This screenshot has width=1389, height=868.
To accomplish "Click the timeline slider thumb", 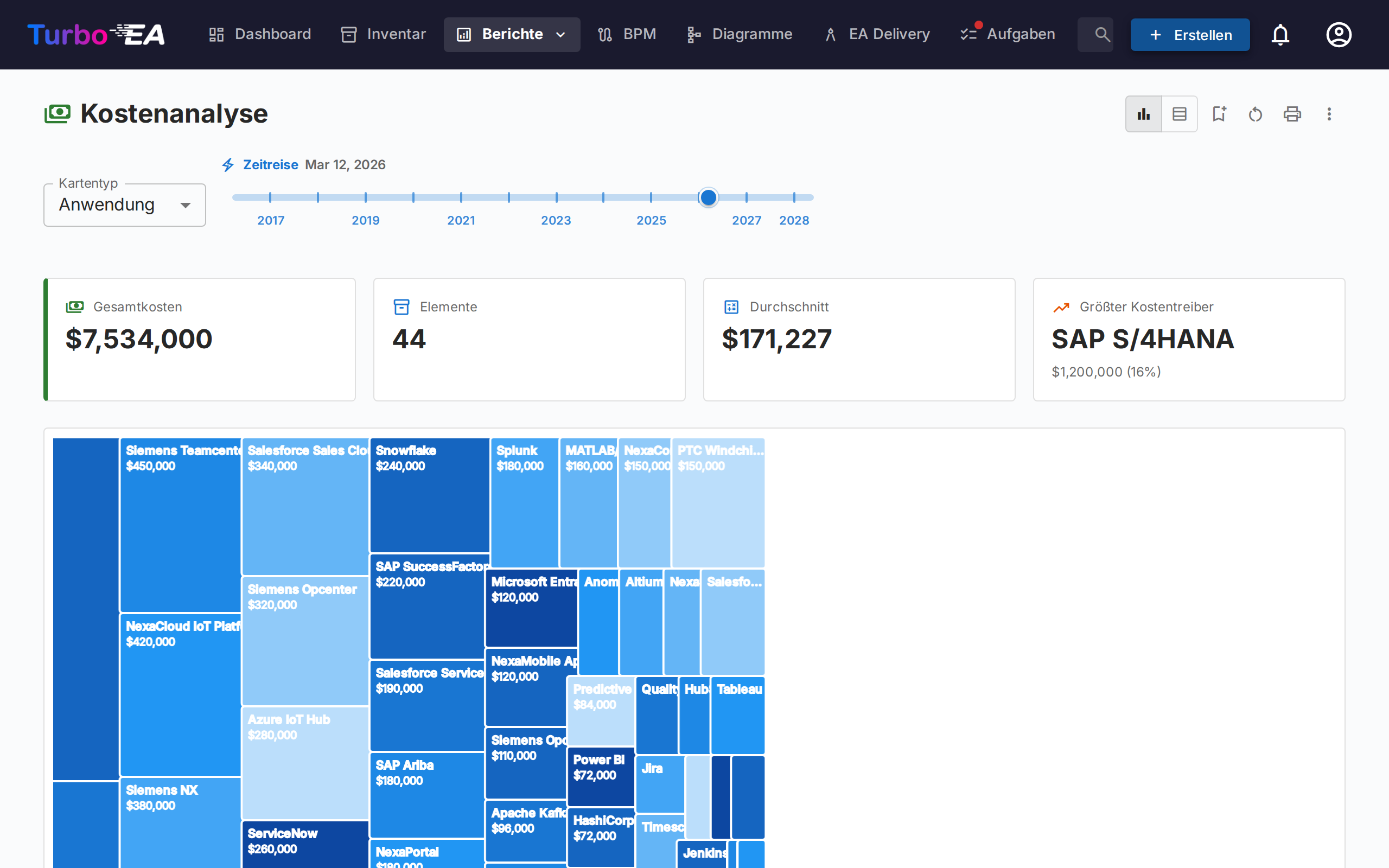I will (708, 197).
